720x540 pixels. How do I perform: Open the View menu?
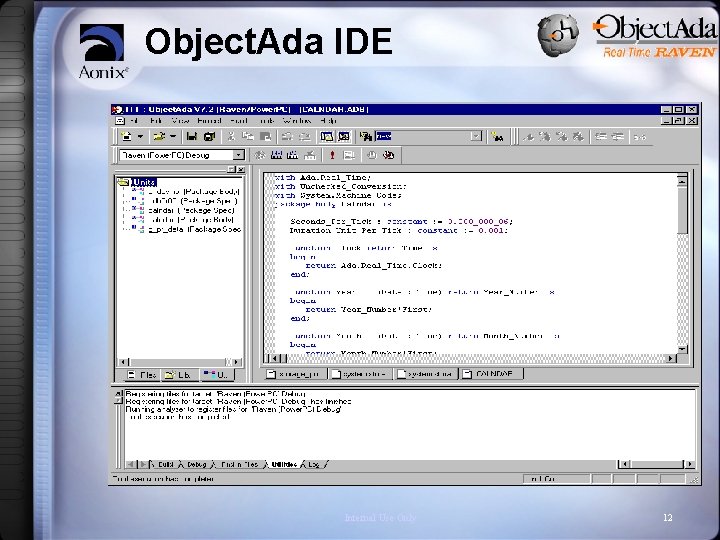180,121
